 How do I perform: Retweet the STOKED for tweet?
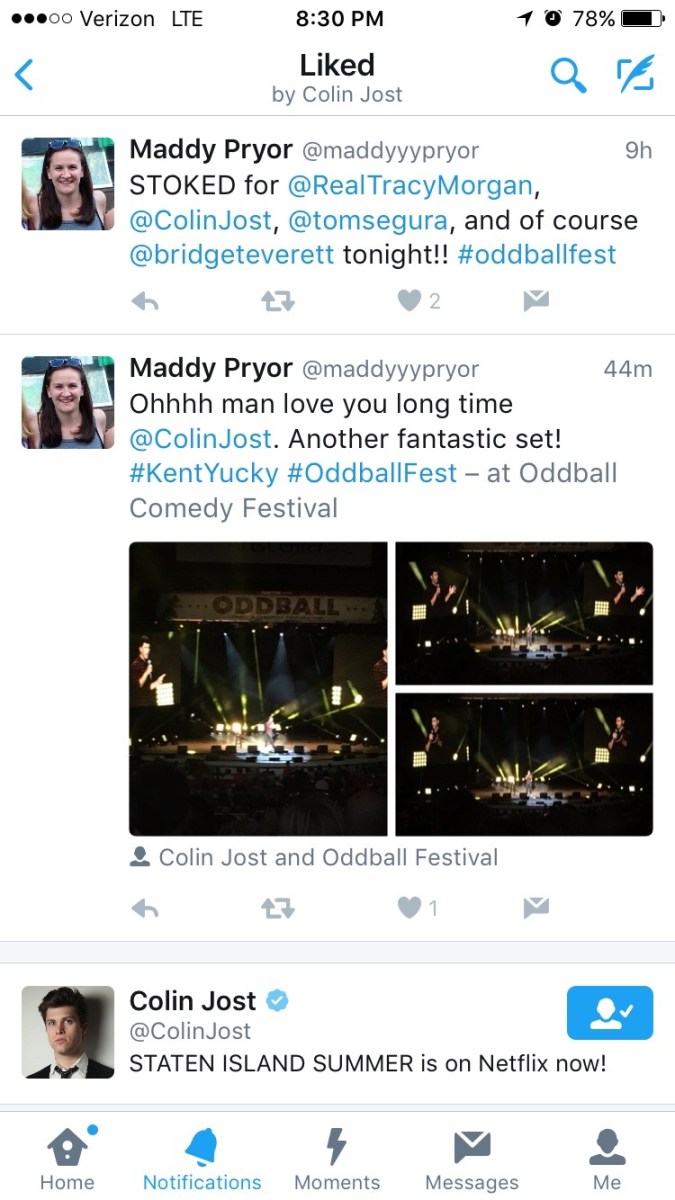point(277,300)
